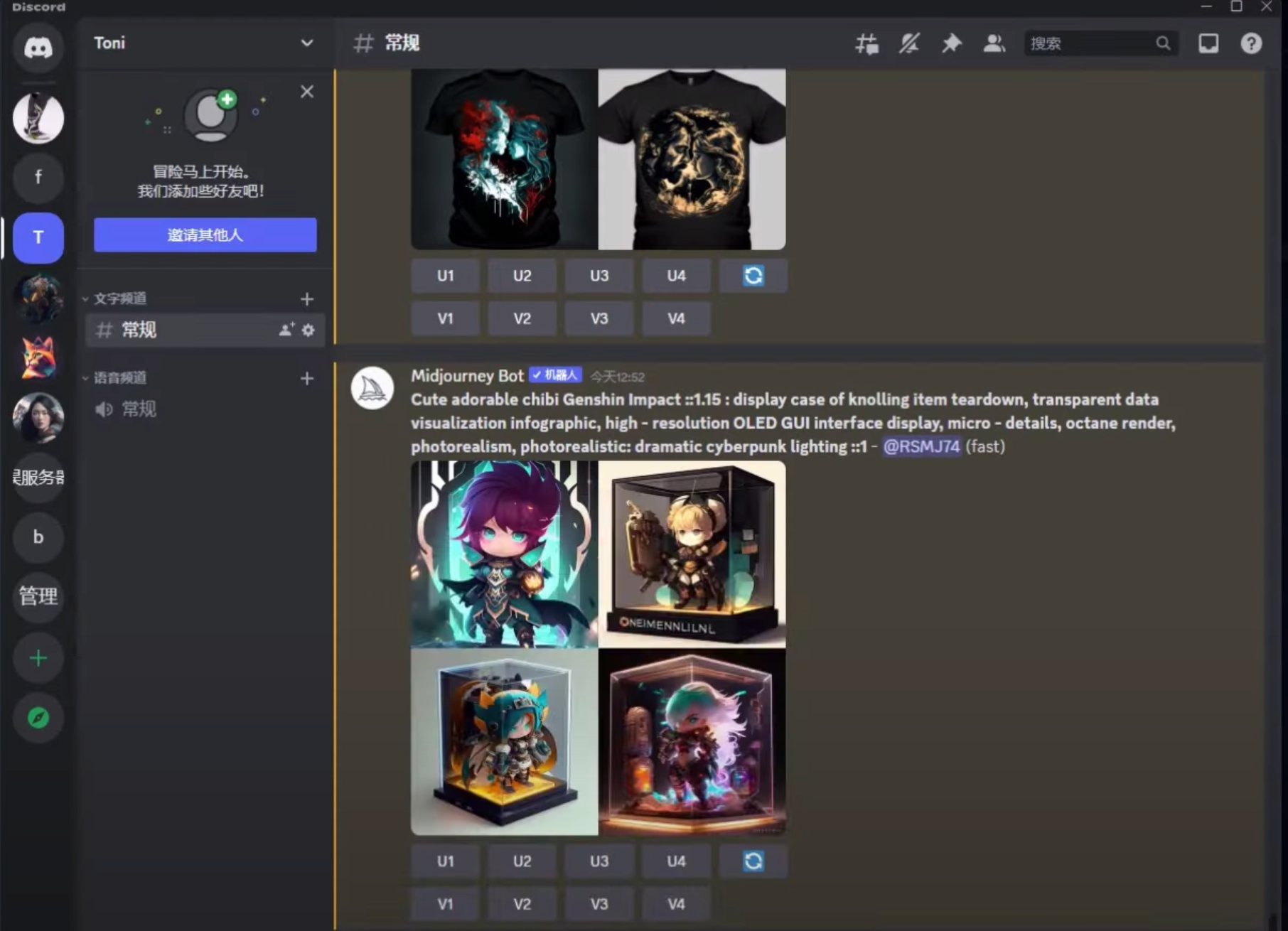Open the dark fantasy avatar server
This screenshot has height=931, width=1288.
pos(38,298)
